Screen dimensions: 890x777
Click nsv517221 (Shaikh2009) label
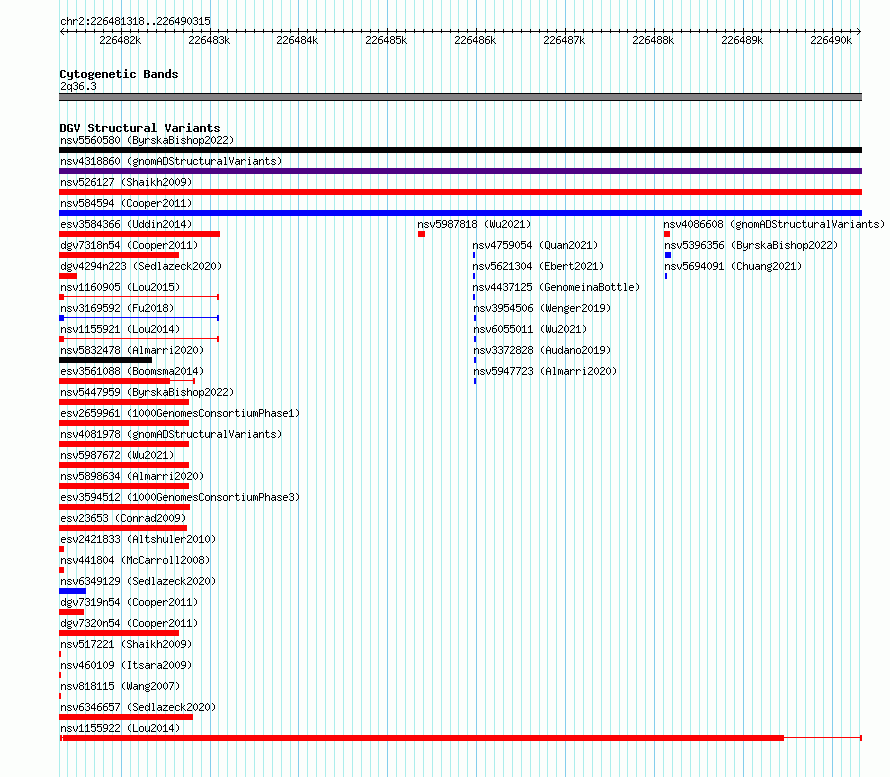coord(126,644)
